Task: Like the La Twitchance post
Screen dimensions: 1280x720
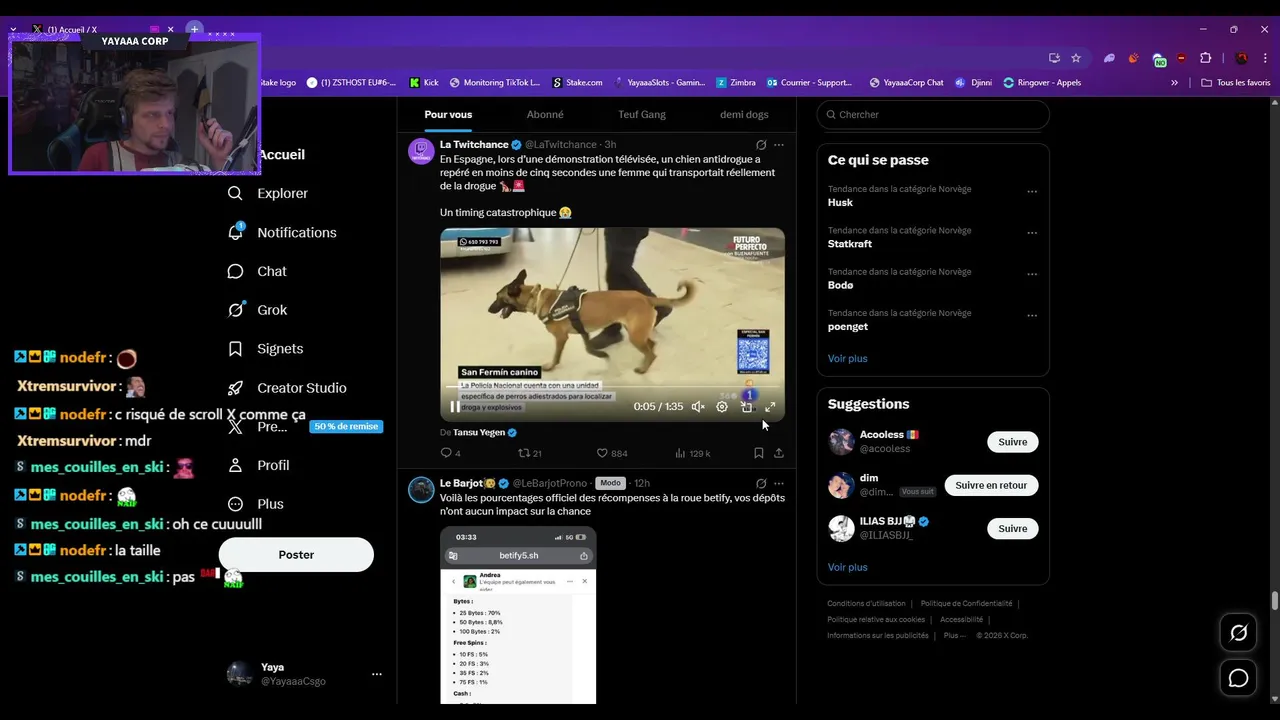Action: click(611, 453)
